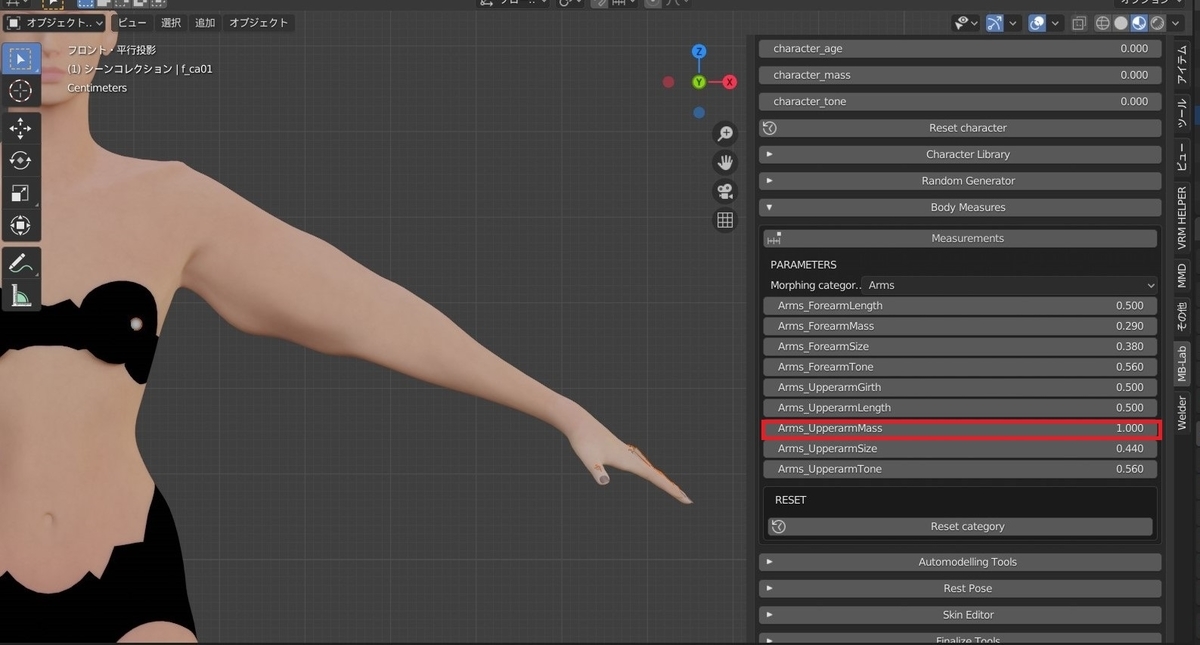Screen dimensions: 1200x645
Task: Collapse the Body Measures section
Action: coord(960,207)
